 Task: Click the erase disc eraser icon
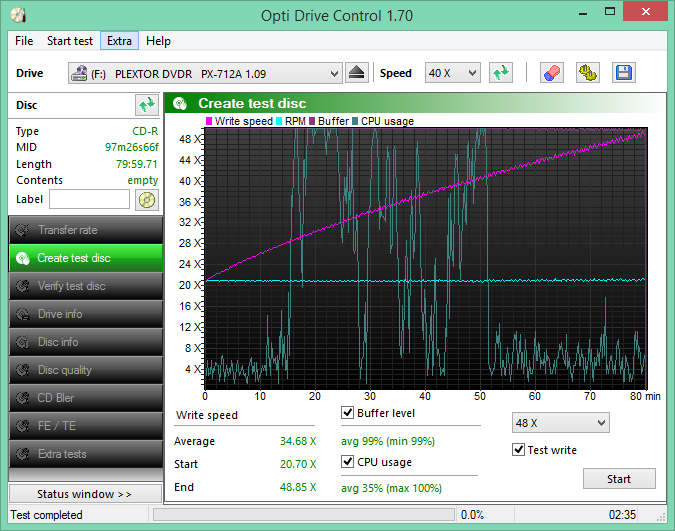tap(552, 73)
